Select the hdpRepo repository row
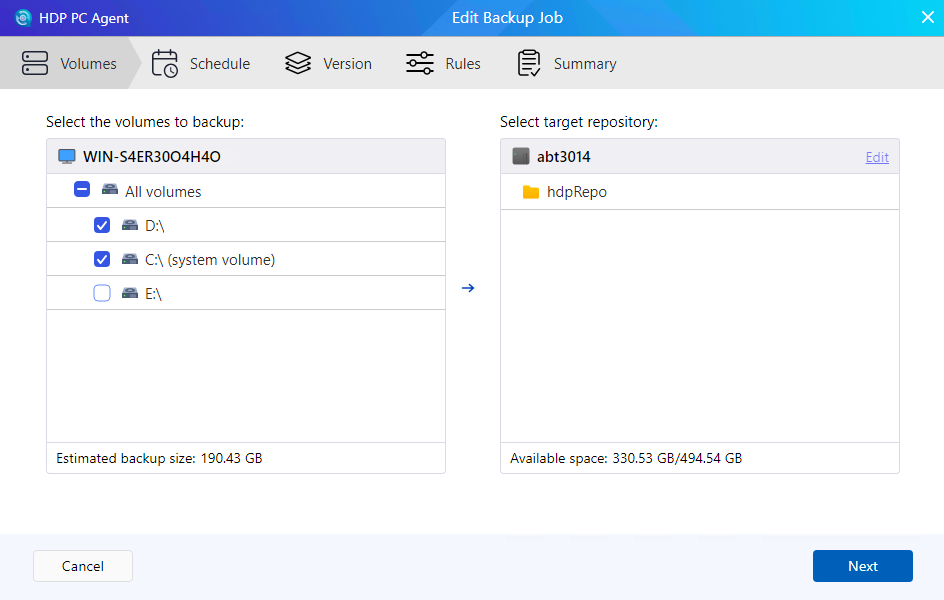944x600 pixels. pyautogui.click(x=700, y=192)
